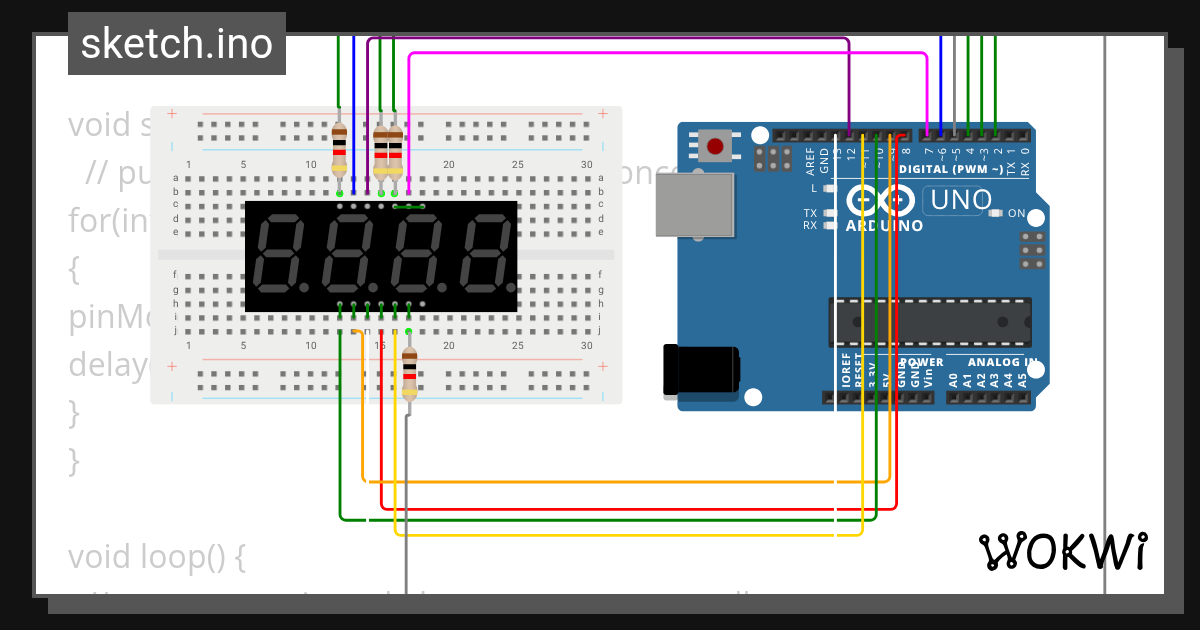Select the orange horizontal wire below breadboard
This screenshot has height=630, width=1200.
tap(600, 482)
